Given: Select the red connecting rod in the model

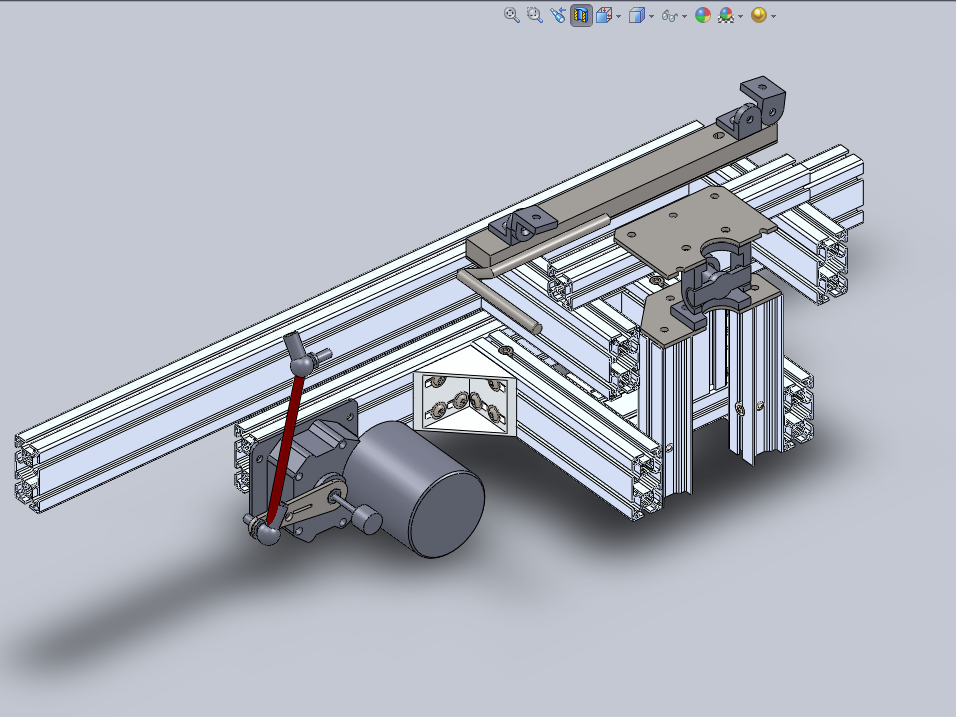Looking at the screenshot, I should coord(286,448).
